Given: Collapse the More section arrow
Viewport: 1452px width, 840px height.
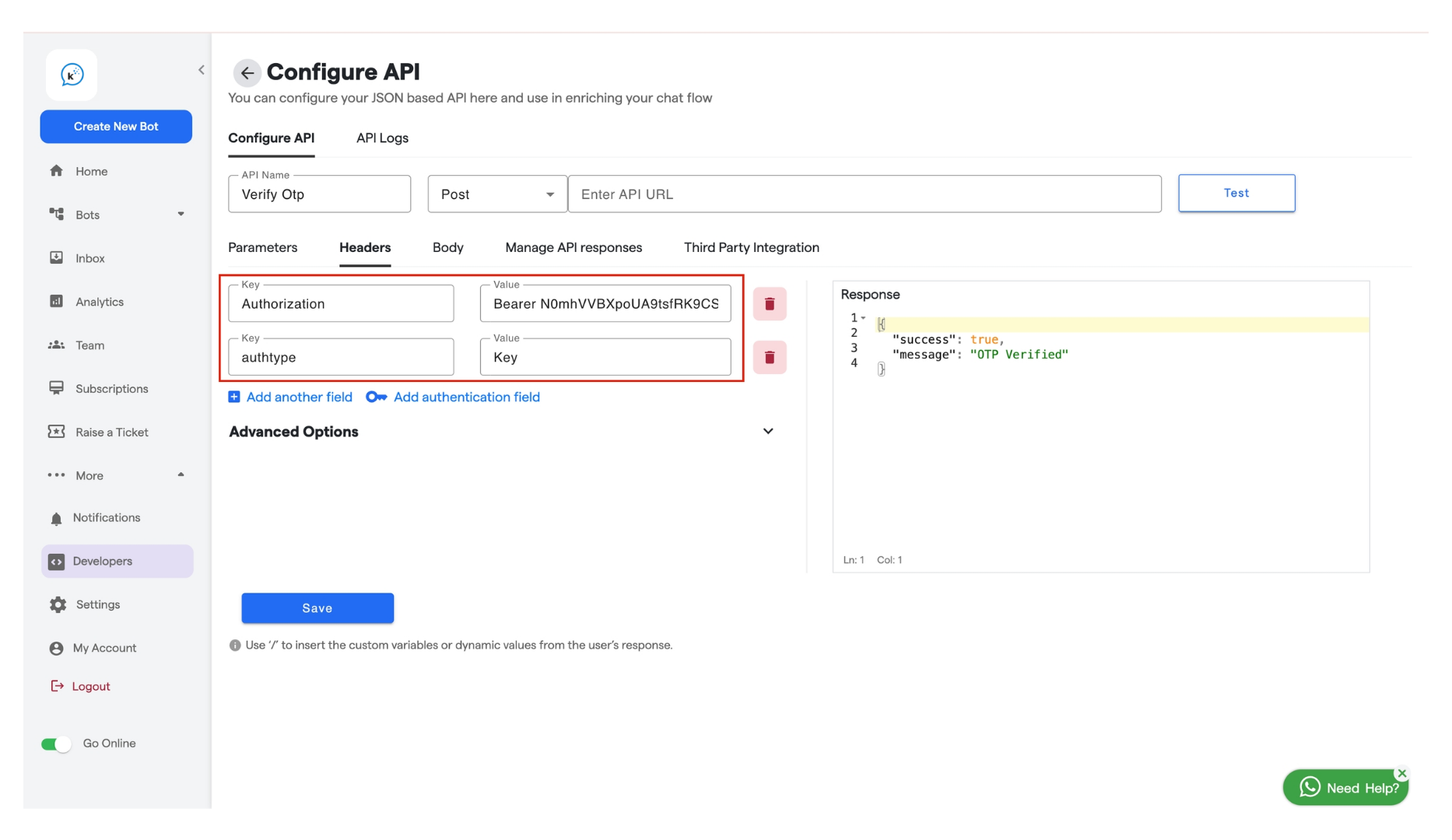Looking at the screenshot, I should [181, 474].
